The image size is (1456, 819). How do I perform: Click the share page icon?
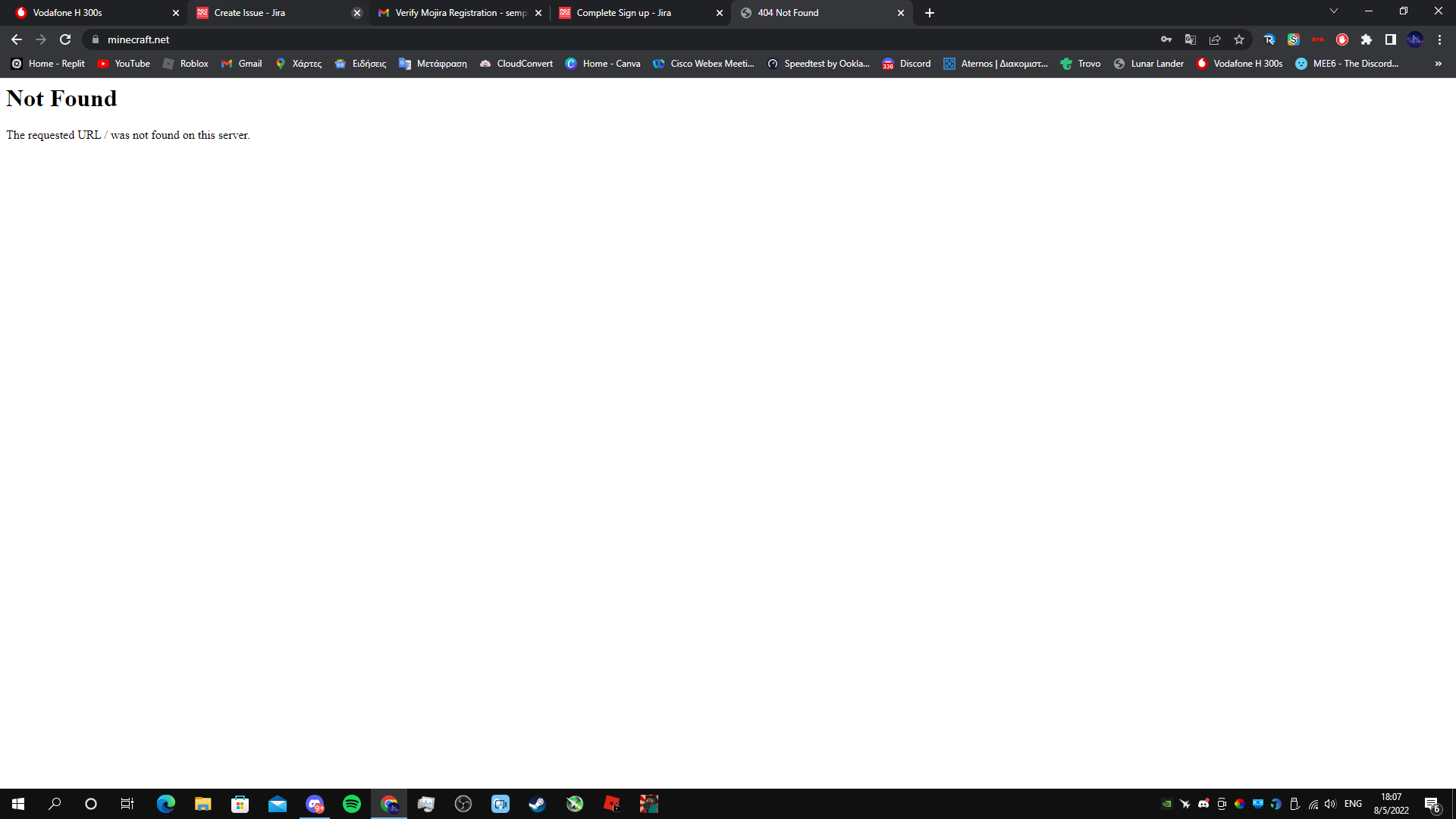click(x=1215, y=39)
